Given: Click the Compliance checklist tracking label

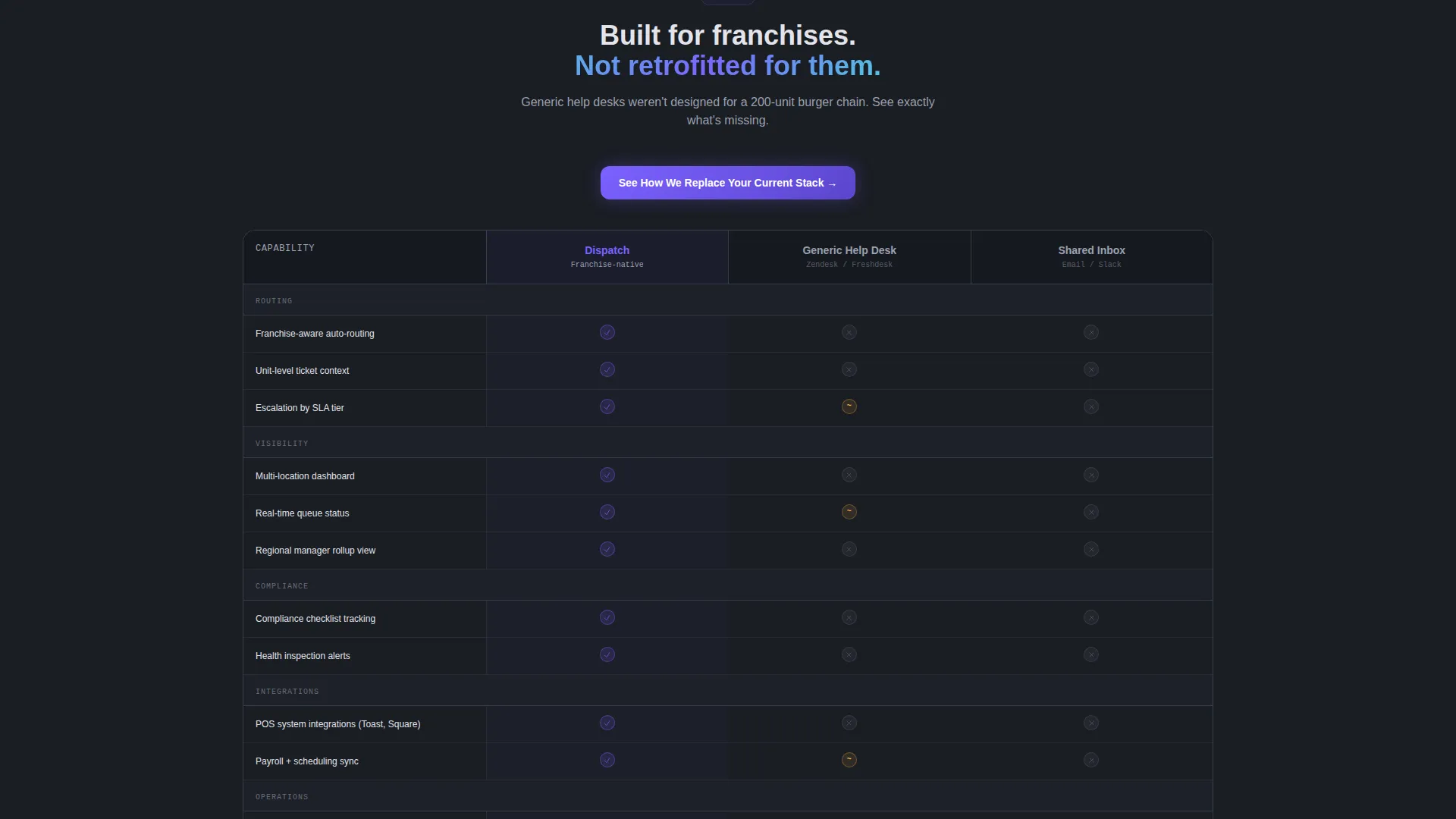Looking at the screenshot, I should pos(315,619).
